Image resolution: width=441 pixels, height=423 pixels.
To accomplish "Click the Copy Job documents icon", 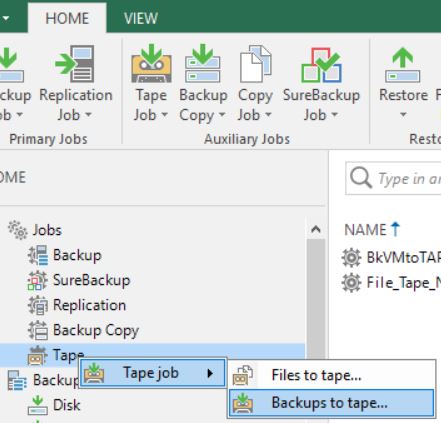I will [x=255, y=64].
